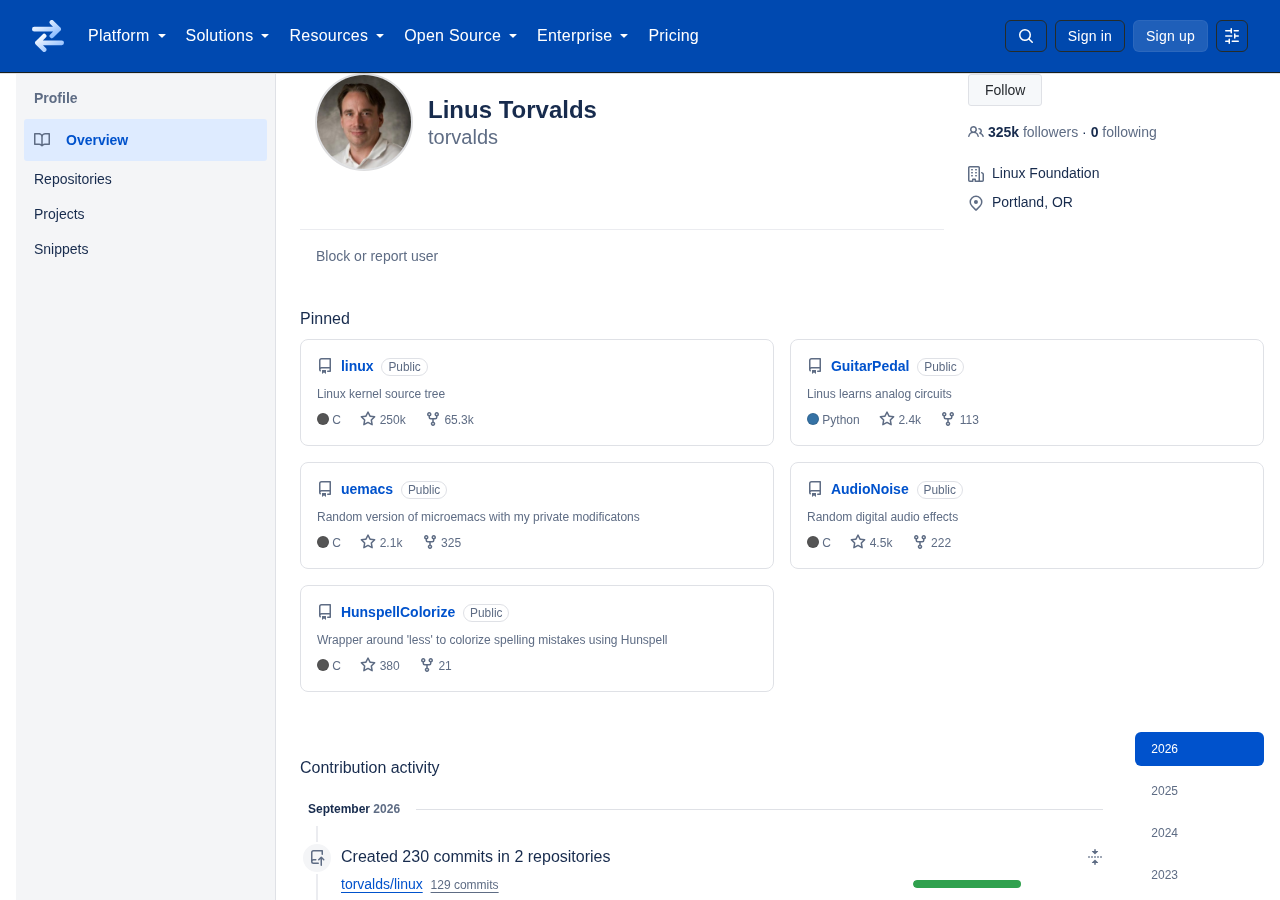
Task: Click the organization building icon by Linux Foundation
Action: coord(976,174)
